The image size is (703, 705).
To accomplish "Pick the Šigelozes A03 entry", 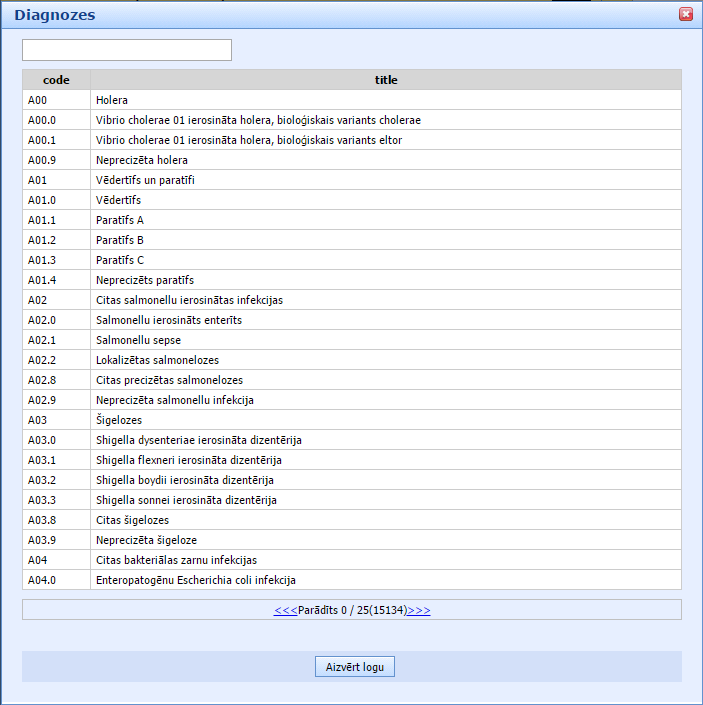I will click(x=119, y=420).
